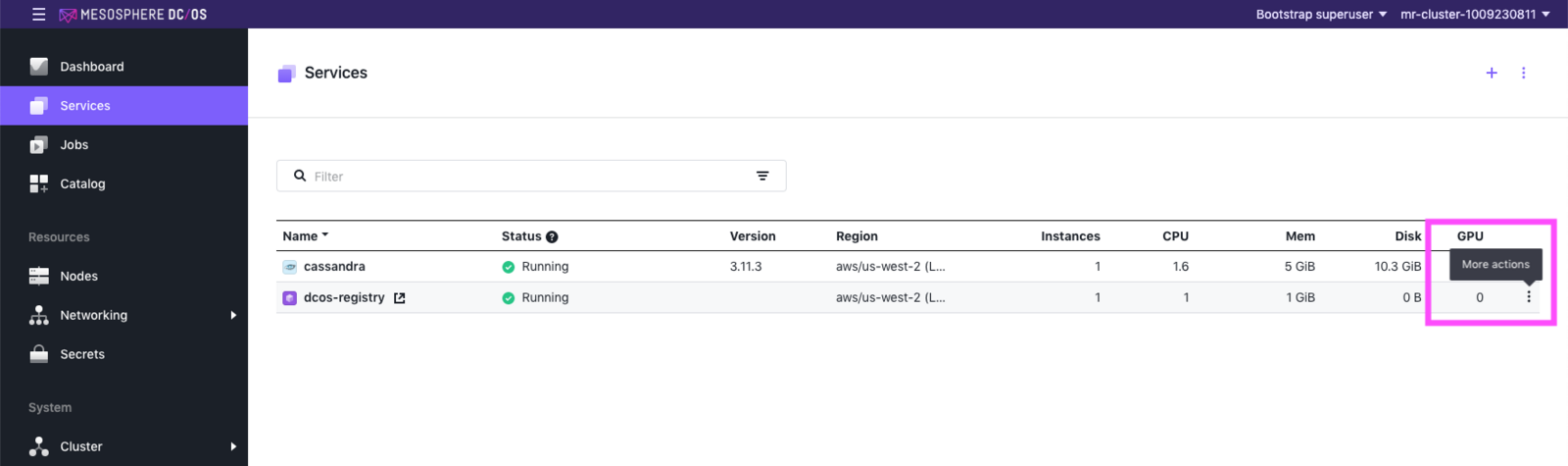Click the Version column header
Viewport: 1568px width, 466px height.
click(x=753, y=236)
